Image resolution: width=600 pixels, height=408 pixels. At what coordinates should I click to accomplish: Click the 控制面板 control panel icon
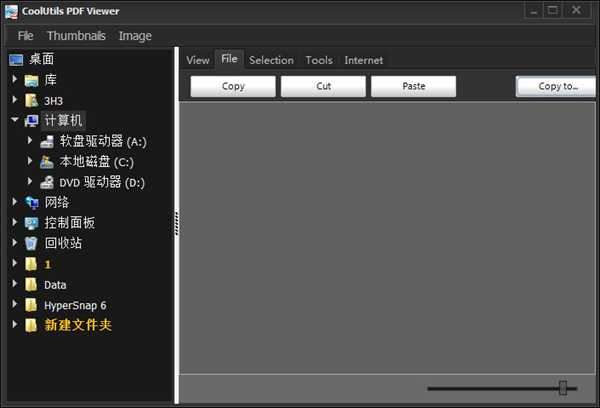click(x=31, y=223)
